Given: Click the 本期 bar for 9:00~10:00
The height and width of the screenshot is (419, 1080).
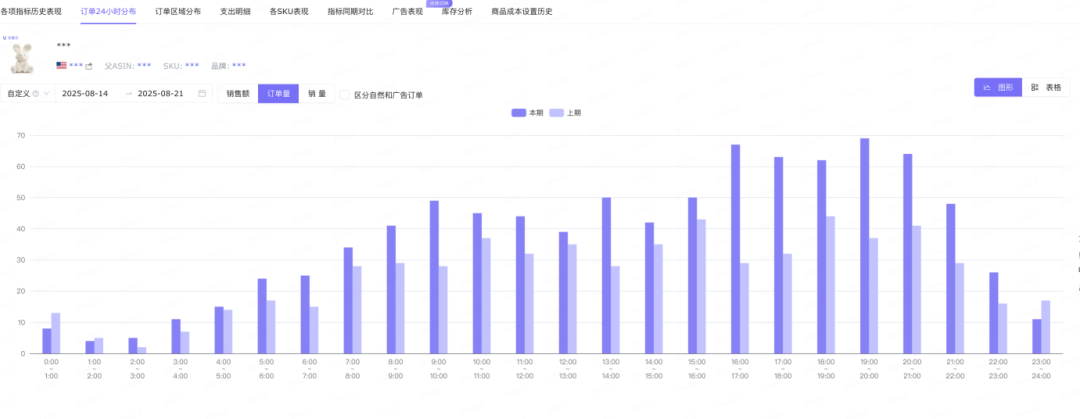Looking at the screenshot, I should point(434,277).
